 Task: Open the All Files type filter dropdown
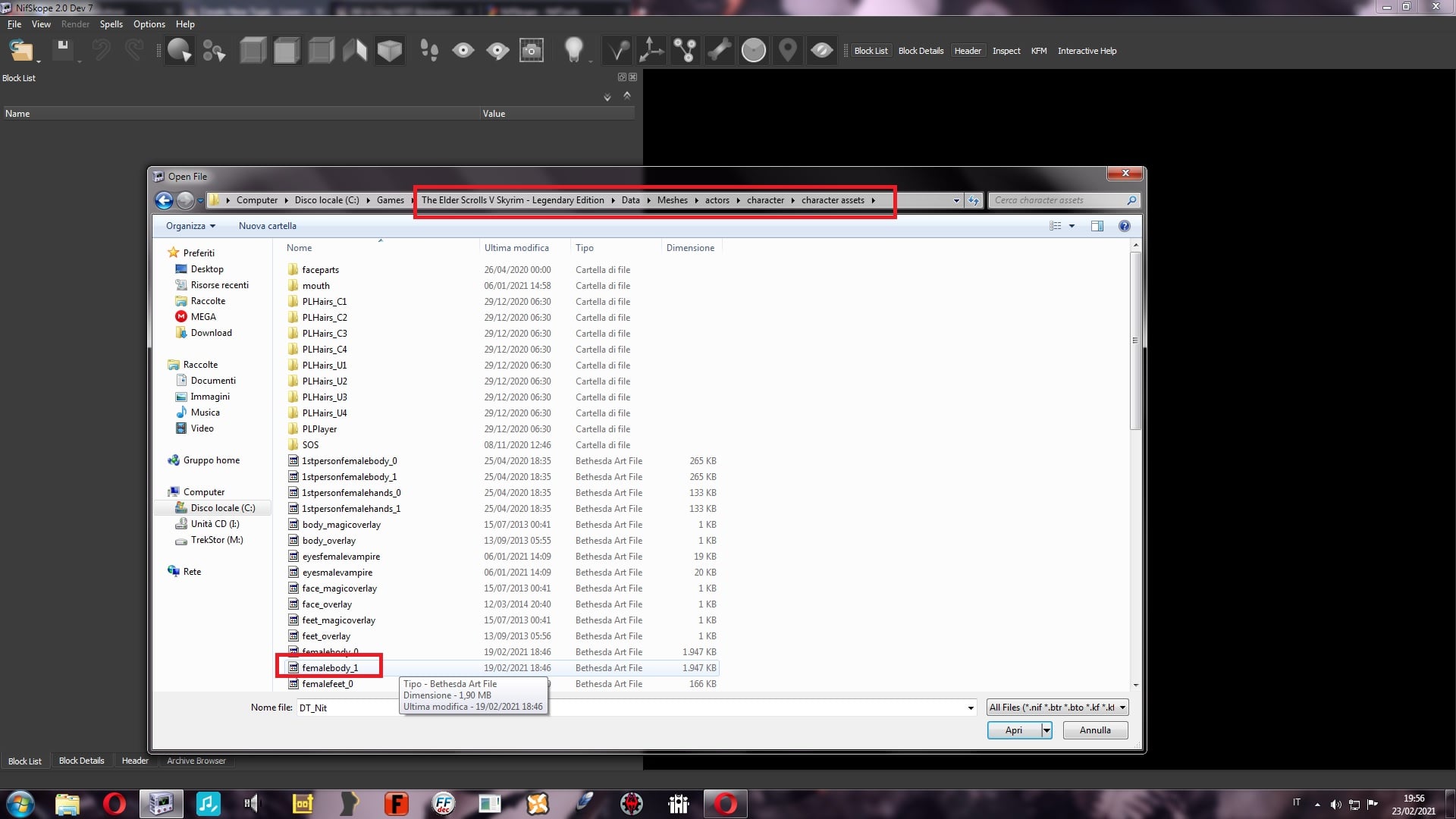click(1057, 708)
